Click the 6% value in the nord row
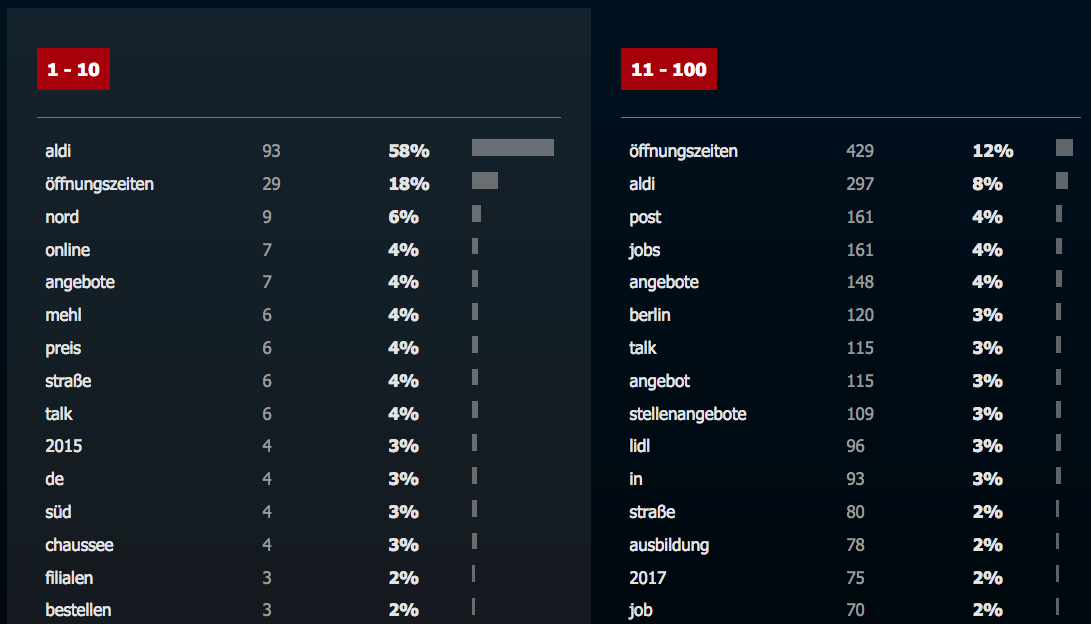The image size is (1091, 624). pos(404,217)
